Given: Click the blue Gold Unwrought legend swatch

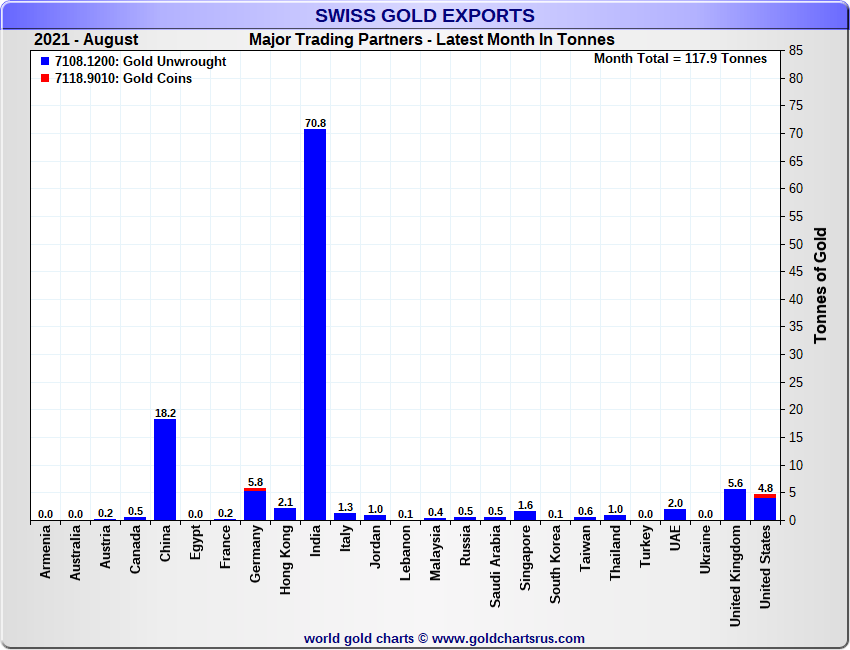Looking at the screenshot, I should tap(45, 61).
